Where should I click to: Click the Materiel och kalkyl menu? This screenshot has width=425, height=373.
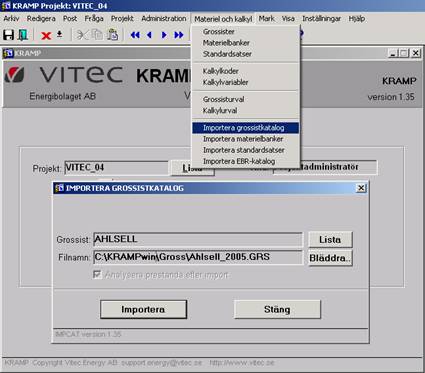tap(223, 19)
